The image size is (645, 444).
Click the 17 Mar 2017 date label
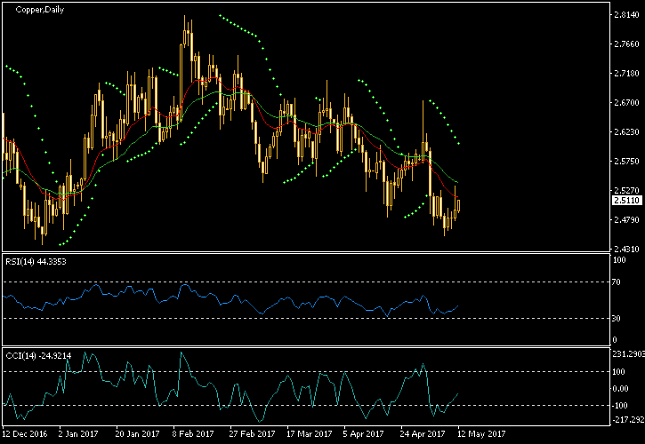[309, 434]
